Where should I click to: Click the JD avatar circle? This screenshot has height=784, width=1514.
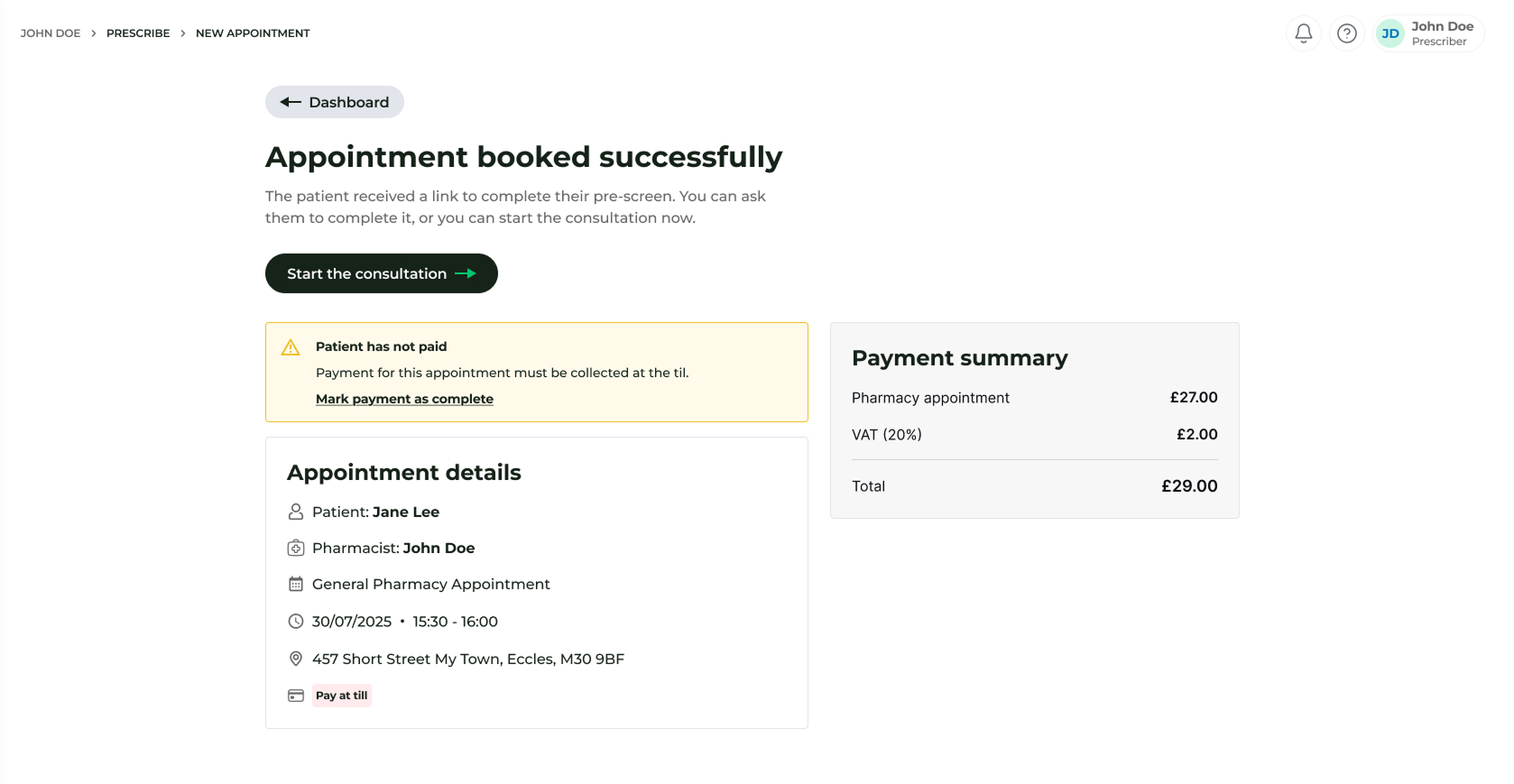pos(1389,33)
